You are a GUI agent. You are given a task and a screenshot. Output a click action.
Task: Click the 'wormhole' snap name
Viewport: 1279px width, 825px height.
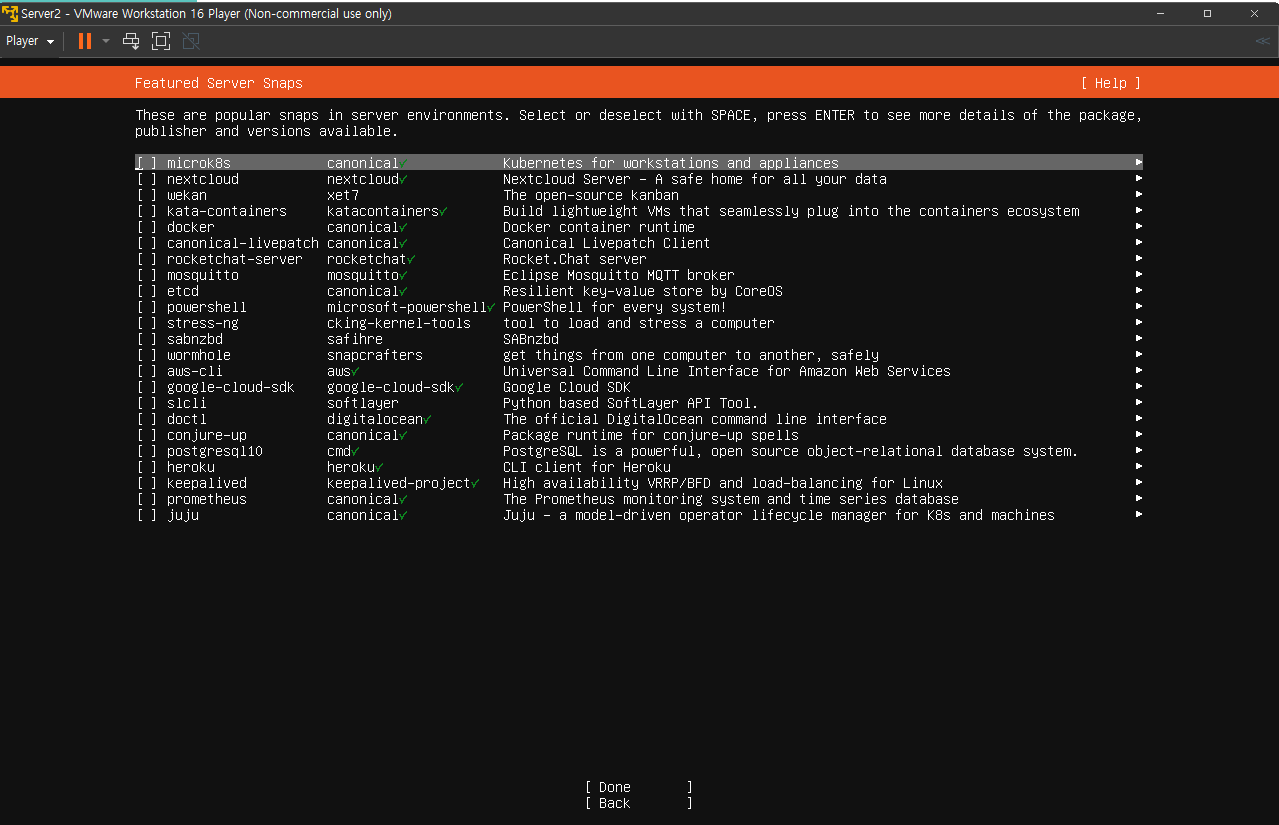[x=199, y=355]
